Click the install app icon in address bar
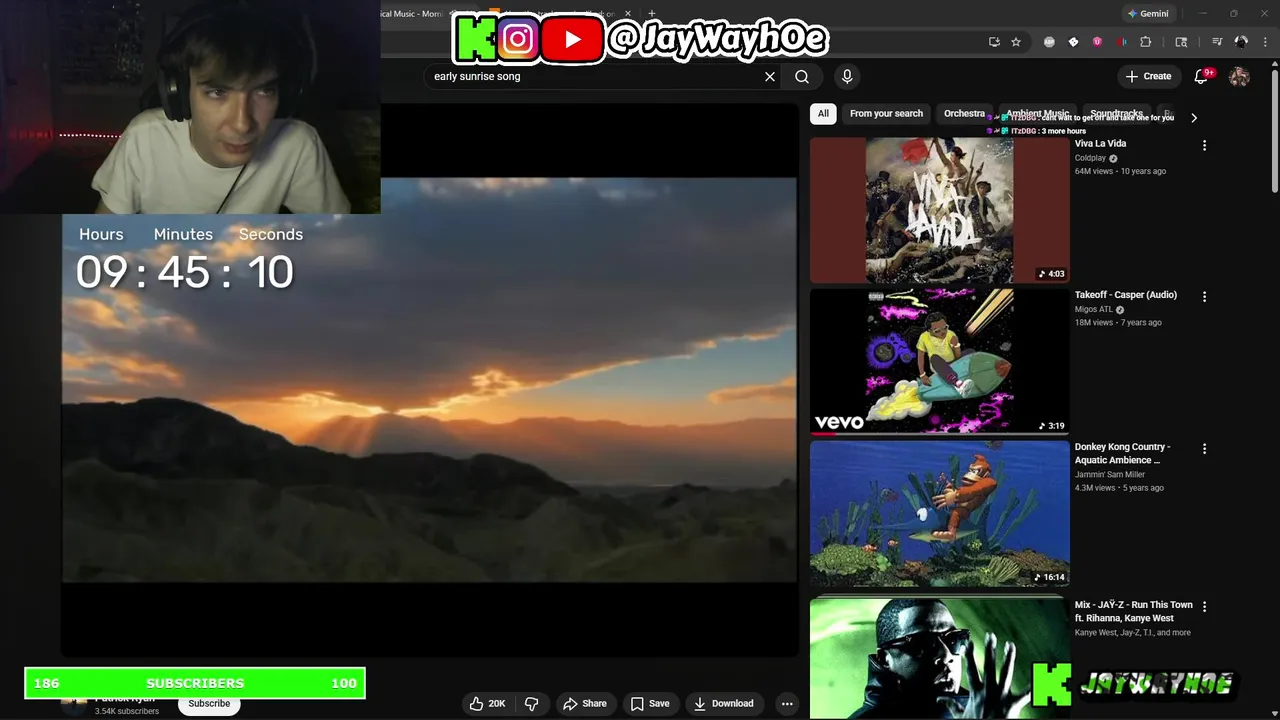Screen dimensions: 1280x720 994,42
